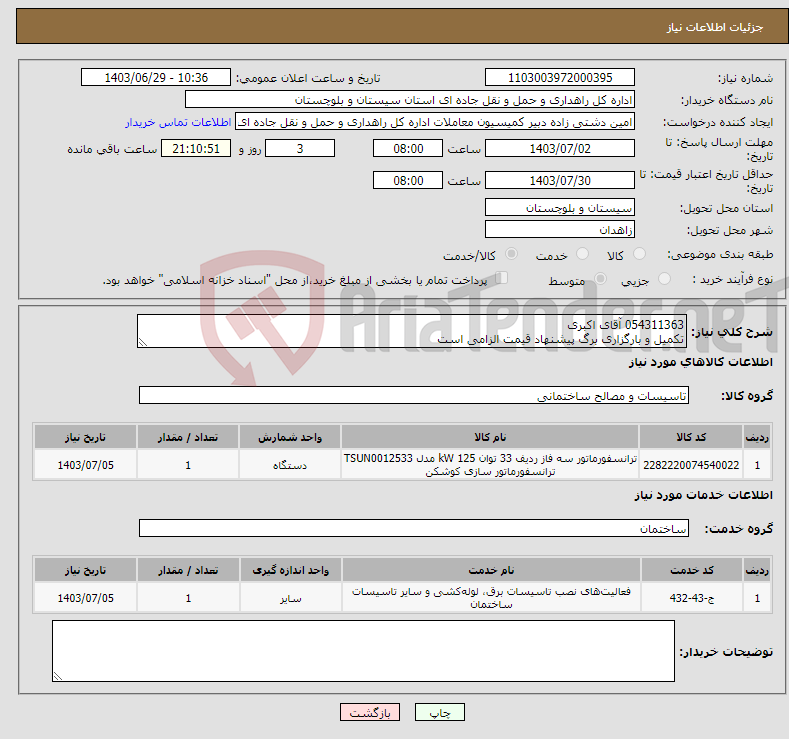Click the چاپ print button

[x=439, y=712]
